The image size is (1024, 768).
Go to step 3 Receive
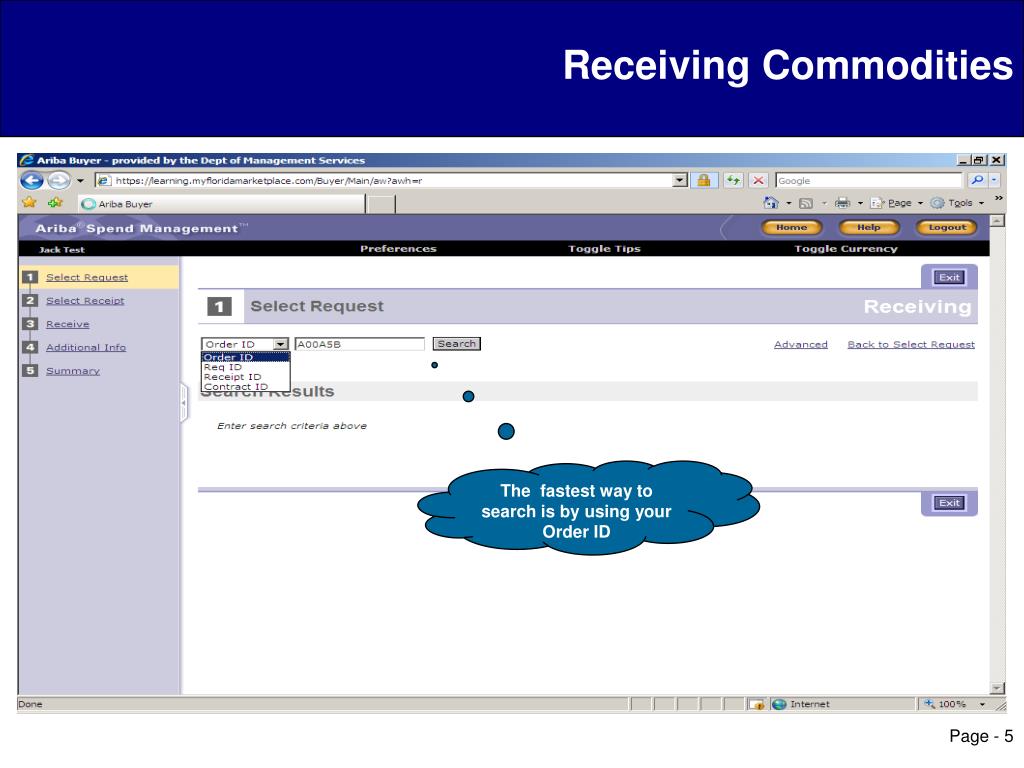pyautogui.click(x=67, y=325)
